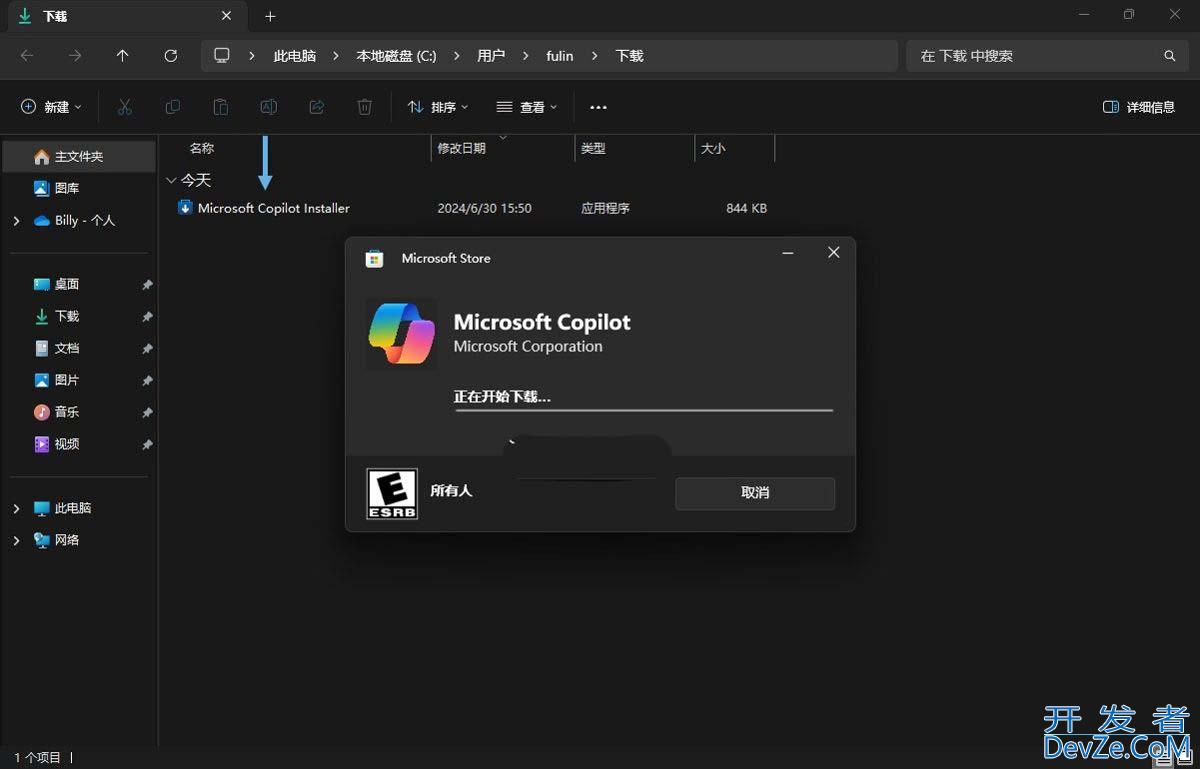Screen dimensions: 1200x769
Task: Select the 下载 window tab
Action: pos(127,17)
